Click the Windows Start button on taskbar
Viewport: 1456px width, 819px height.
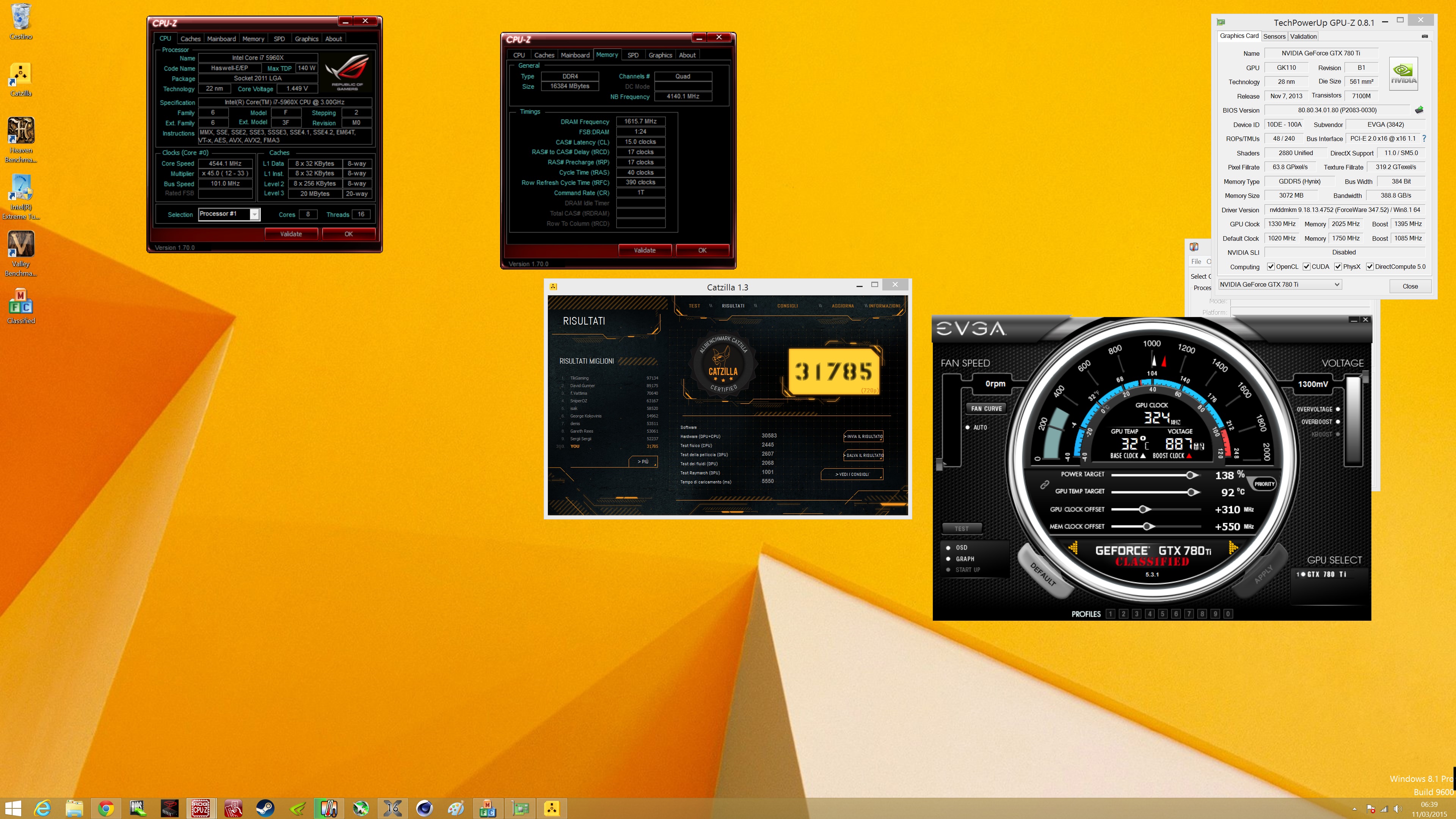pyautogui.click(x=13, y=808)
